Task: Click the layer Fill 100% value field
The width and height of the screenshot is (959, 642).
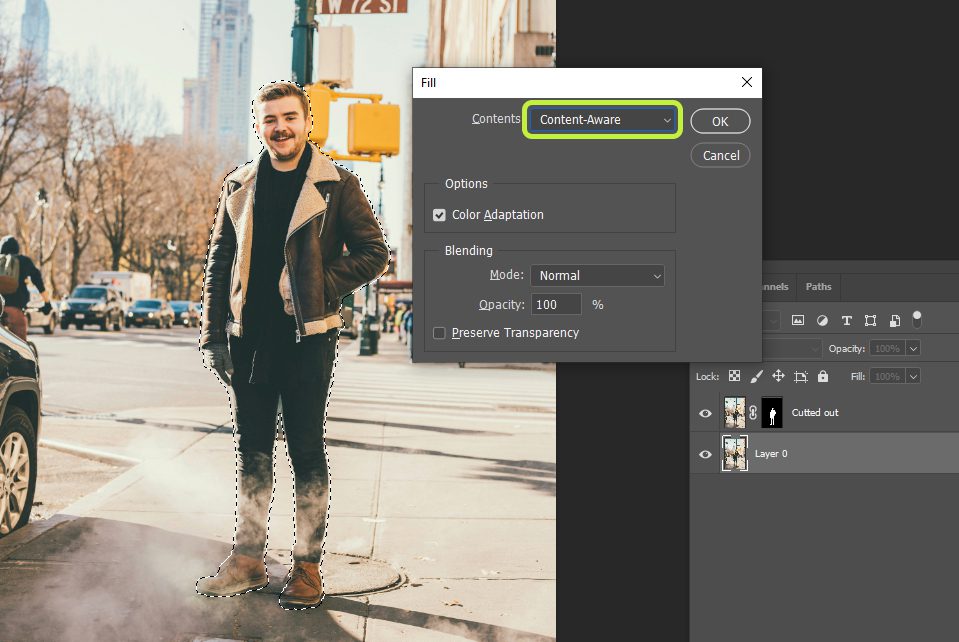Action: tap(887, 376)
